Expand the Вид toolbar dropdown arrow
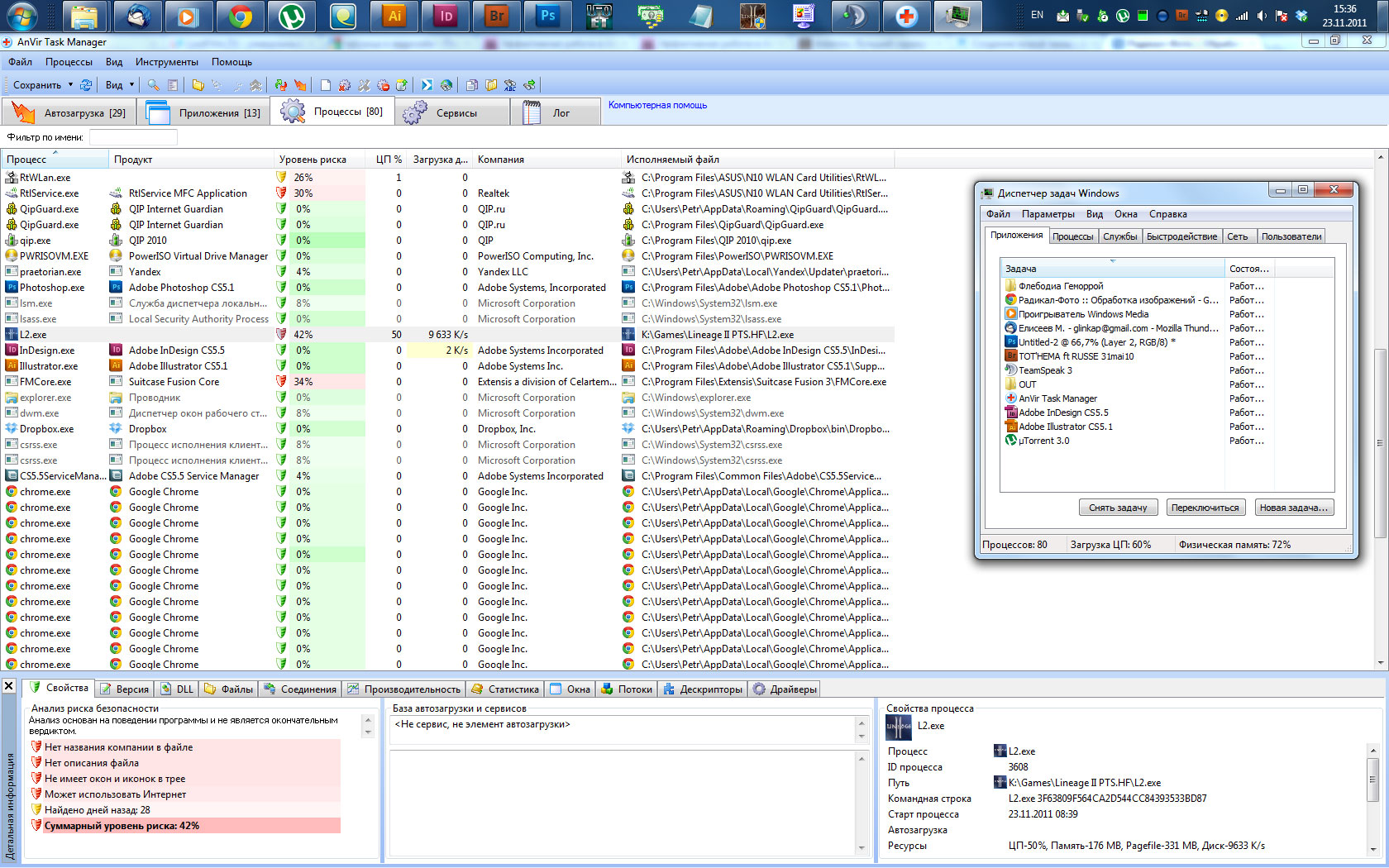The height and width of the screenshot is (868, 1389). tap(131, 85)
